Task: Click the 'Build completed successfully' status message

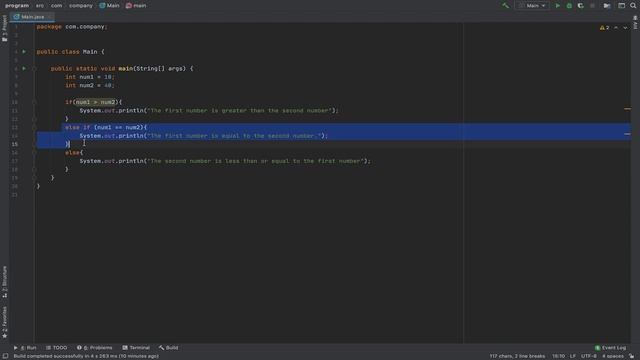Action: click(86, 356)
